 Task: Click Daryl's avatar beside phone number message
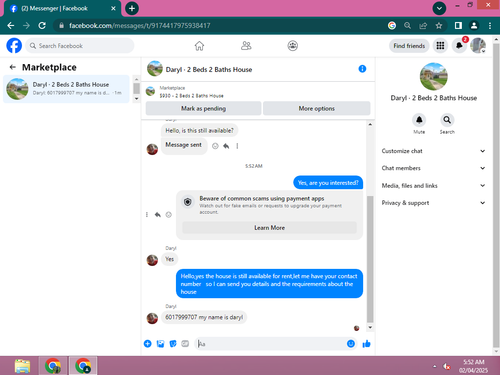click(152, 318)
